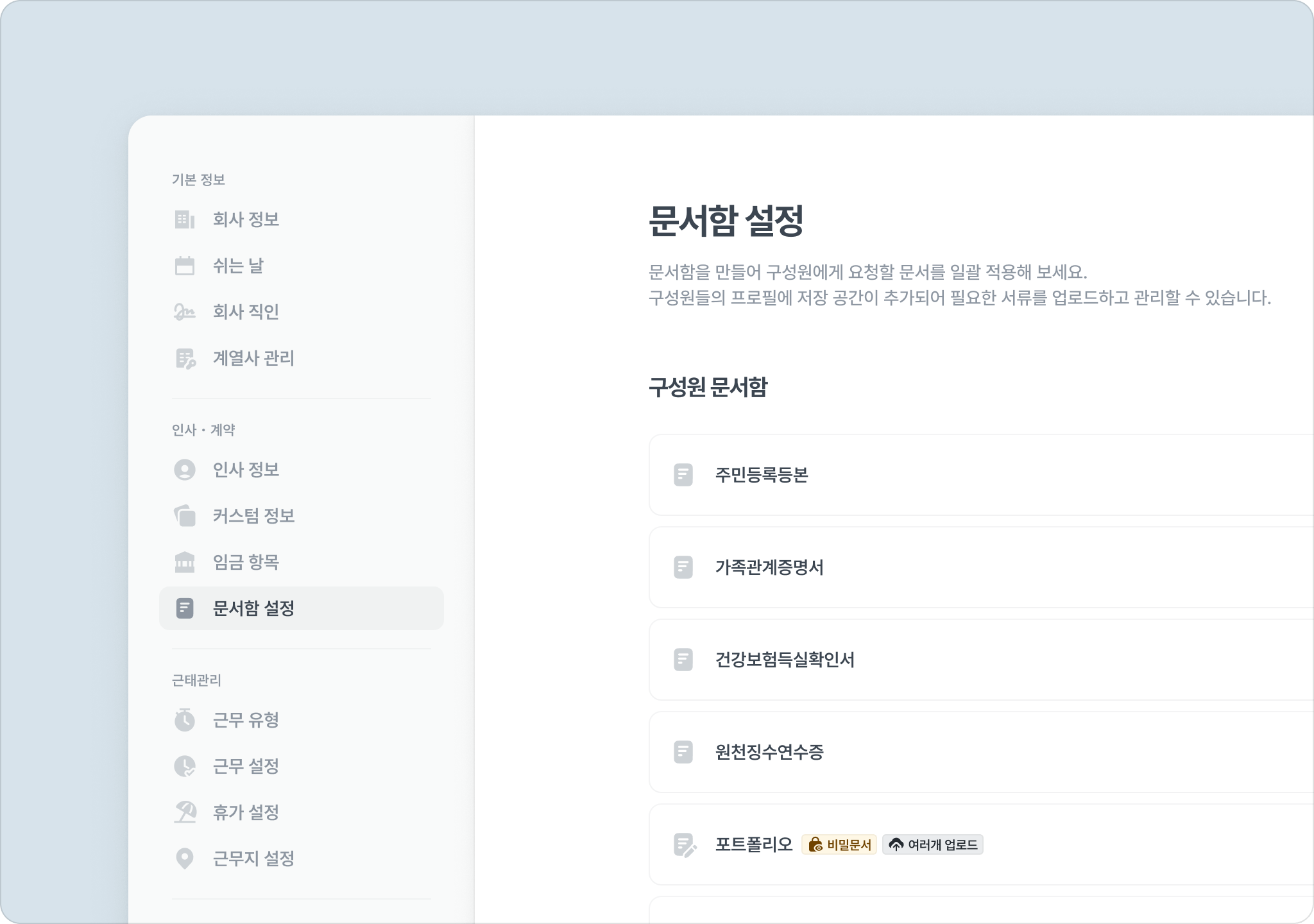The image size is (1314, 924).
Task: Click the signature icon beside 회사 직인
Action: coord(185,312)
